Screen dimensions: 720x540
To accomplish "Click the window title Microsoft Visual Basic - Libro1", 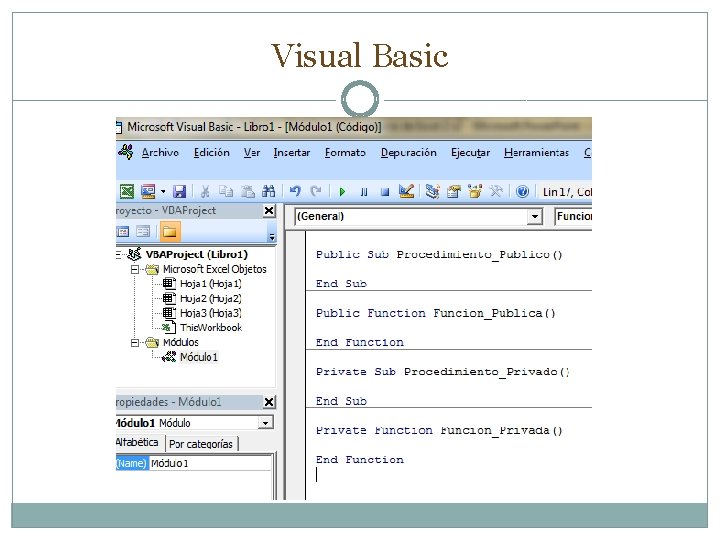I will (x=254, y=127).
